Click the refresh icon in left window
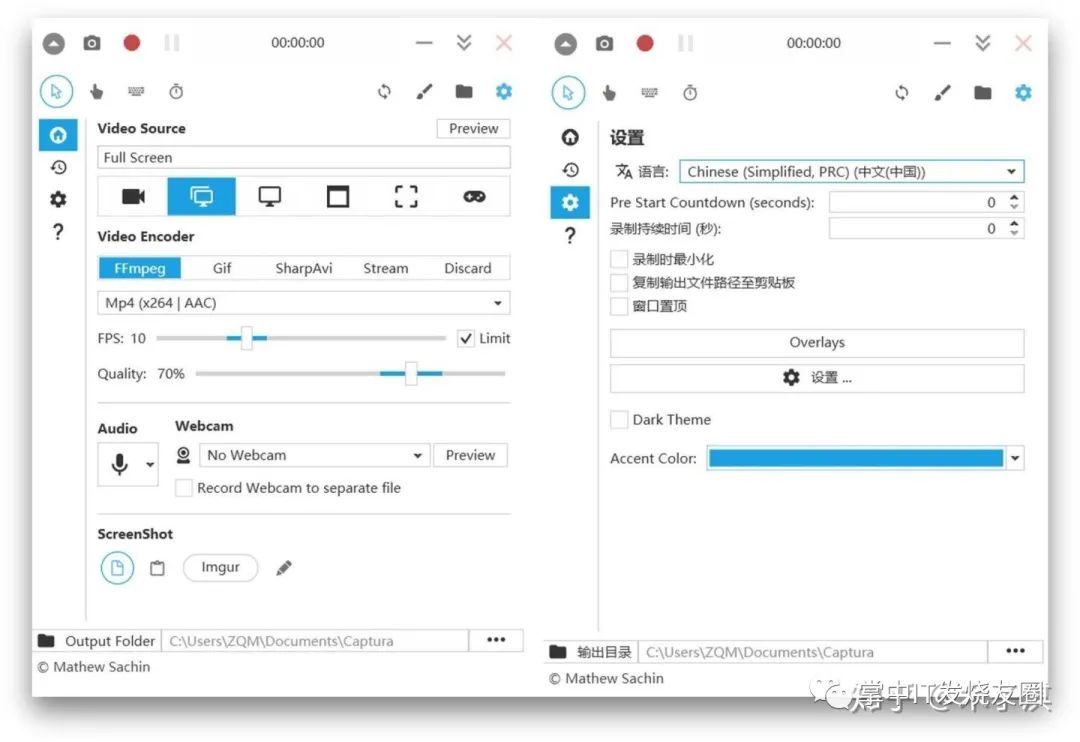Screen dimensions: 1080x742 [384, 91]
